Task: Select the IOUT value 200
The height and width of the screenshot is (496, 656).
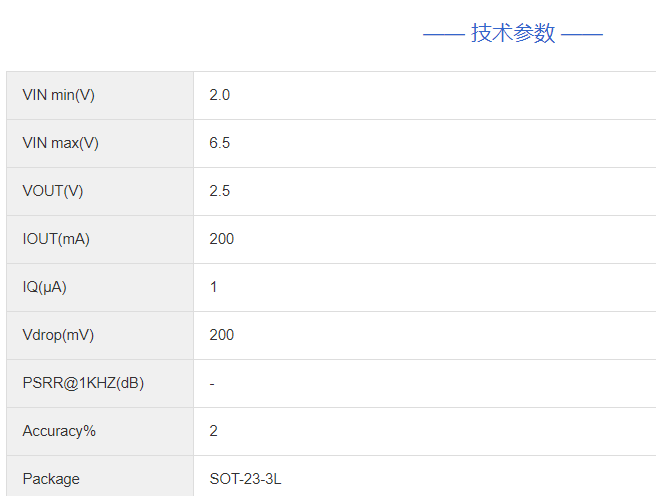Action: (x=222, y=239)
